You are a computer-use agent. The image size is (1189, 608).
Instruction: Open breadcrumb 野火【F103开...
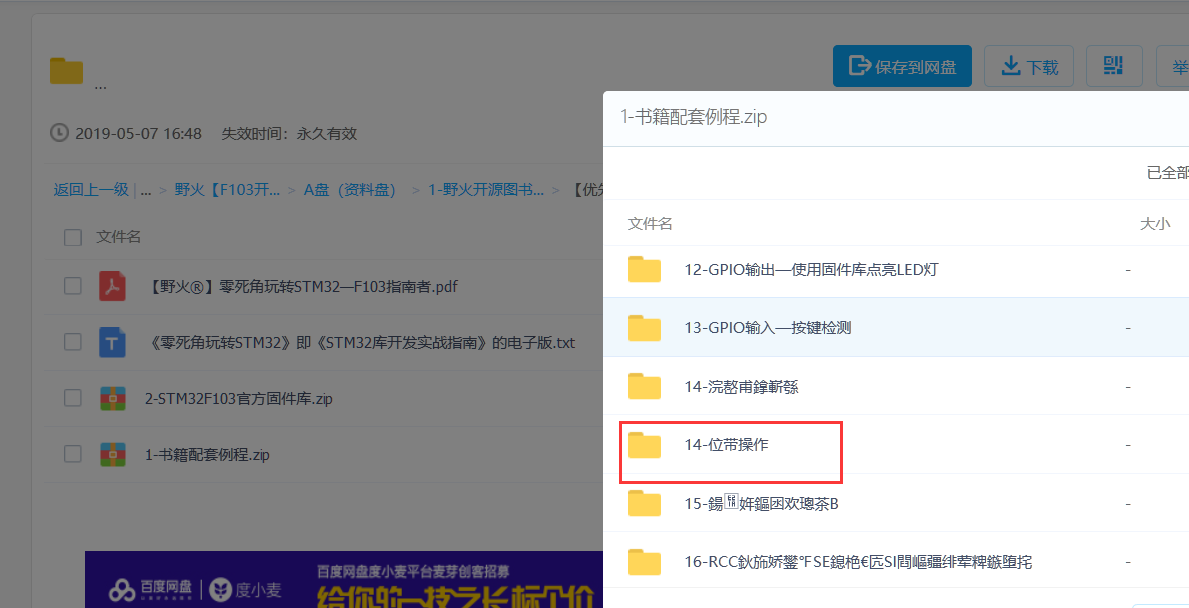click(227, 189)
